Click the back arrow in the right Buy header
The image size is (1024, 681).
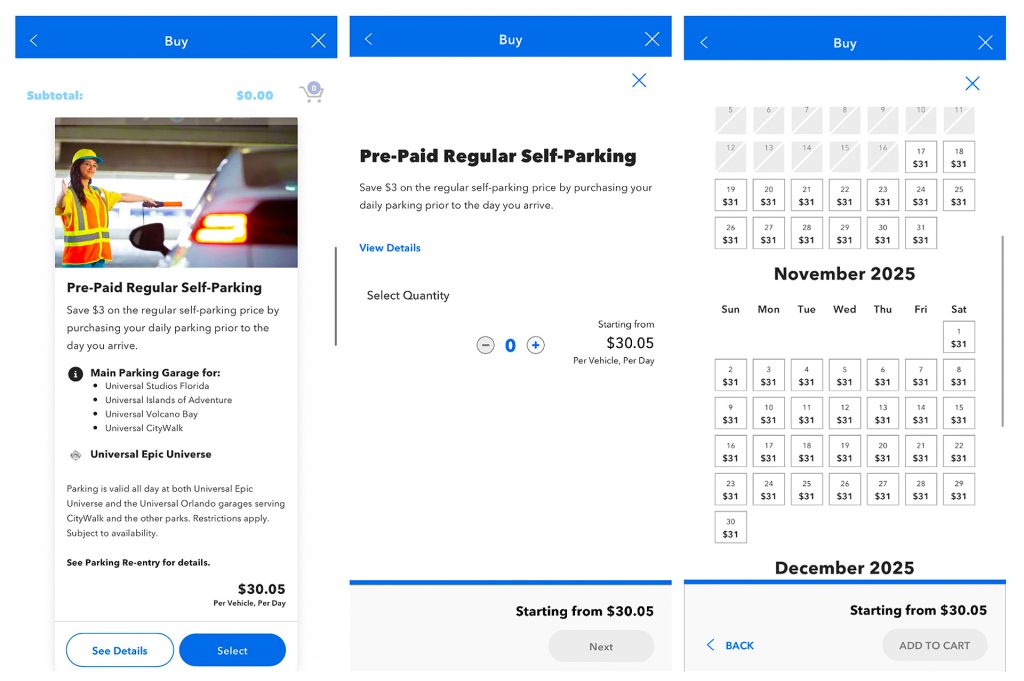point(703,43)
